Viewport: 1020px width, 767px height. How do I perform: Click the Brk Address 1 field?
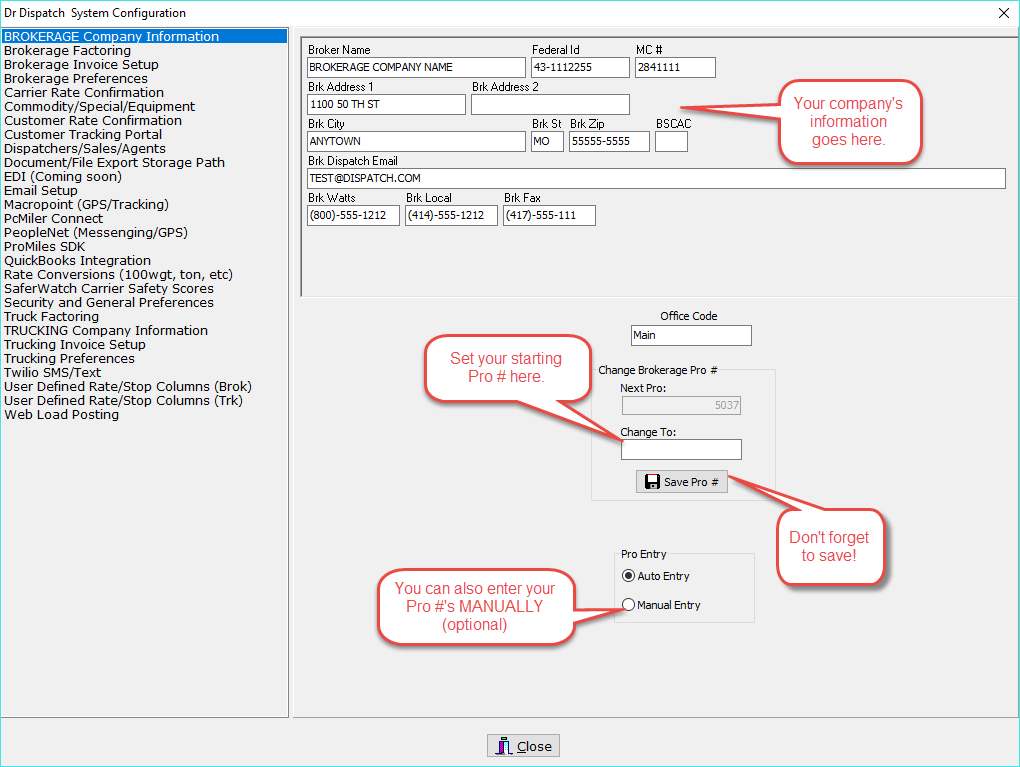[x=386, y=104]
